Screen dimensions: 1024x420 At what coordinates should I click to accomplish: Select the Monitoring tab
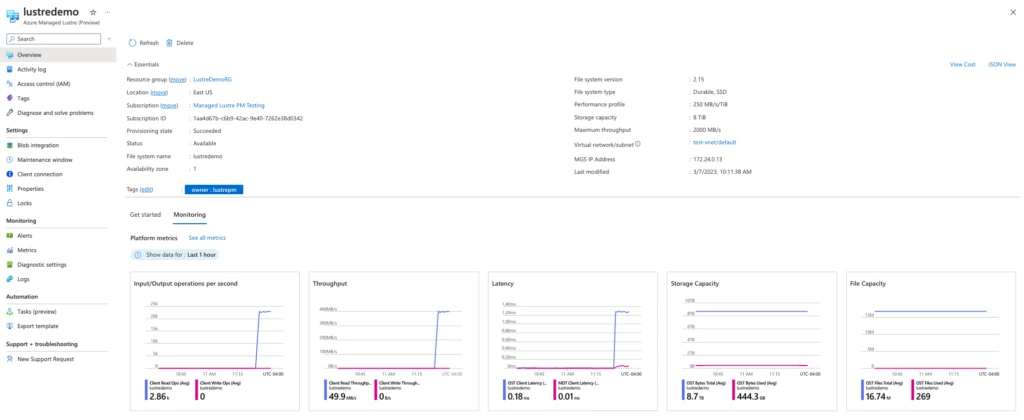pos(189,214)
